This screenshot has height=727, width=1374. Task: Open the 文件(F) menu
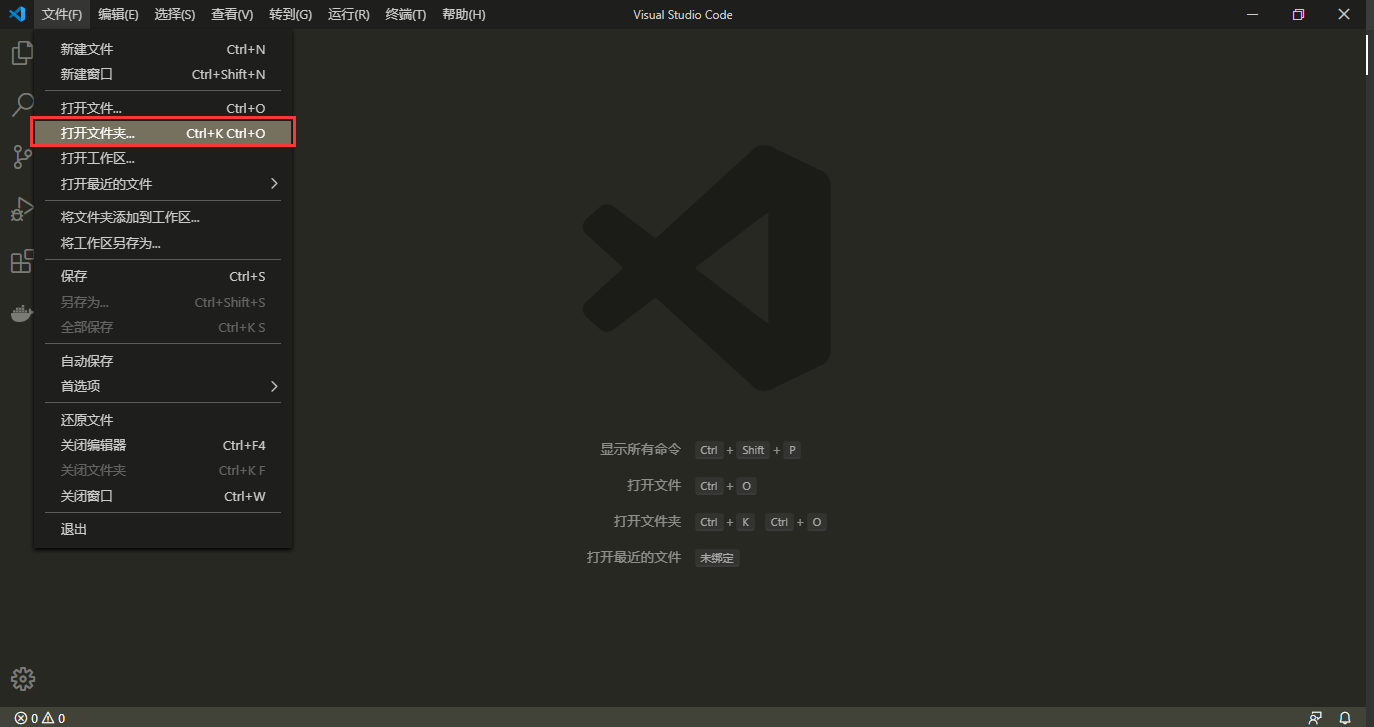61,14
